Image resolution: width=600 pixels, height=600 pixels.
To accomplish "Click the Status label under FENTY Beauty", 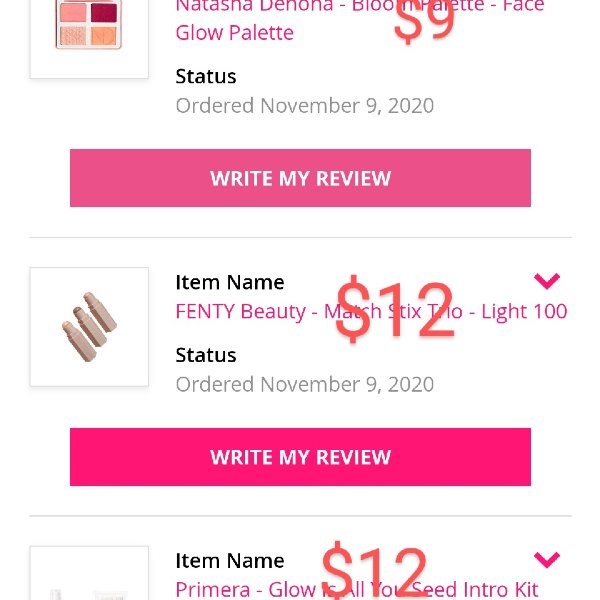I will point(206,355).
